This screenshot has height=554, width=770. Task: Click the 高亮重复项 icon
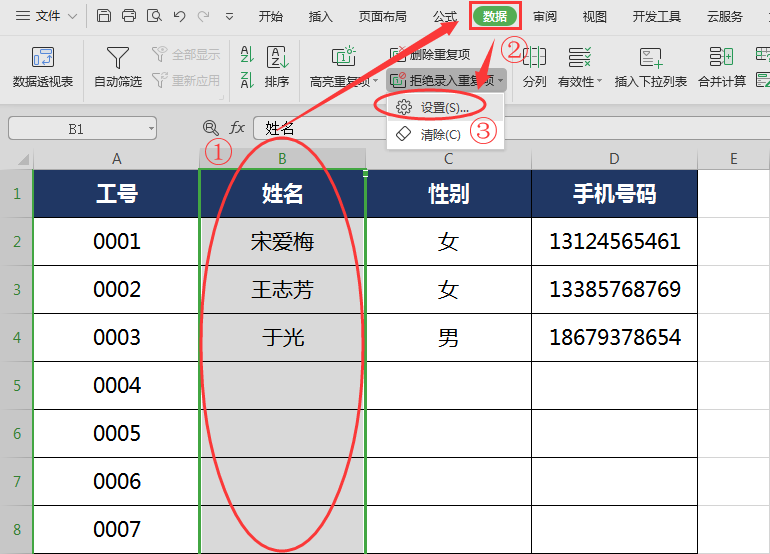(343, 56)
